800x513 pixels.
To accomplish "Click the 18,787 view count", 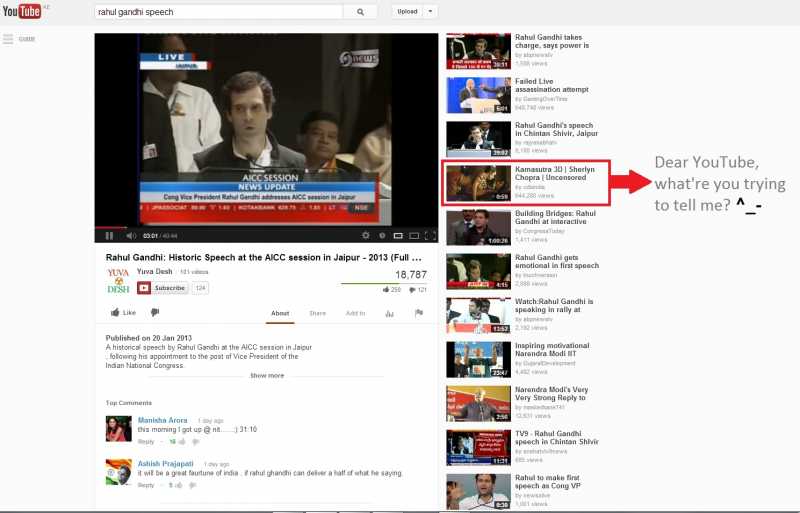I will click(411, 275).
